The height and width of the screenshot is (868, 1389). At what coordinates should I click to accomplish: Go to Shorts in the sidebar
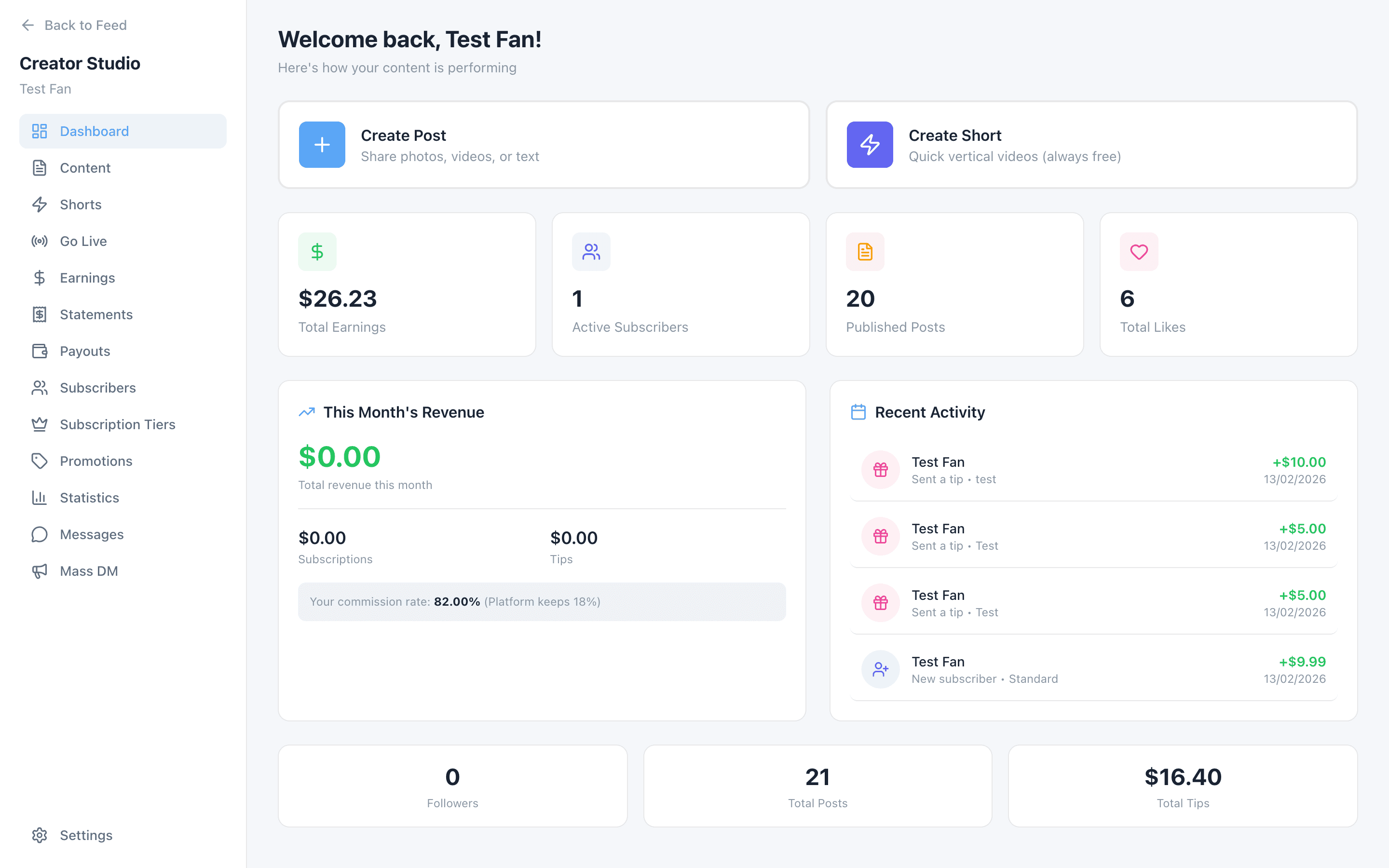point(123,205)
